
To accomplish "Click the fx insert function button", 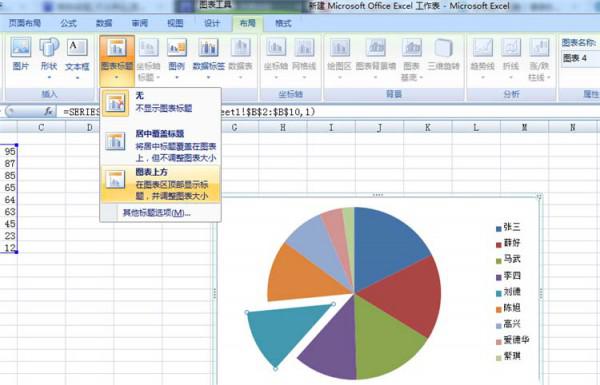I will [x=48, y=111].
